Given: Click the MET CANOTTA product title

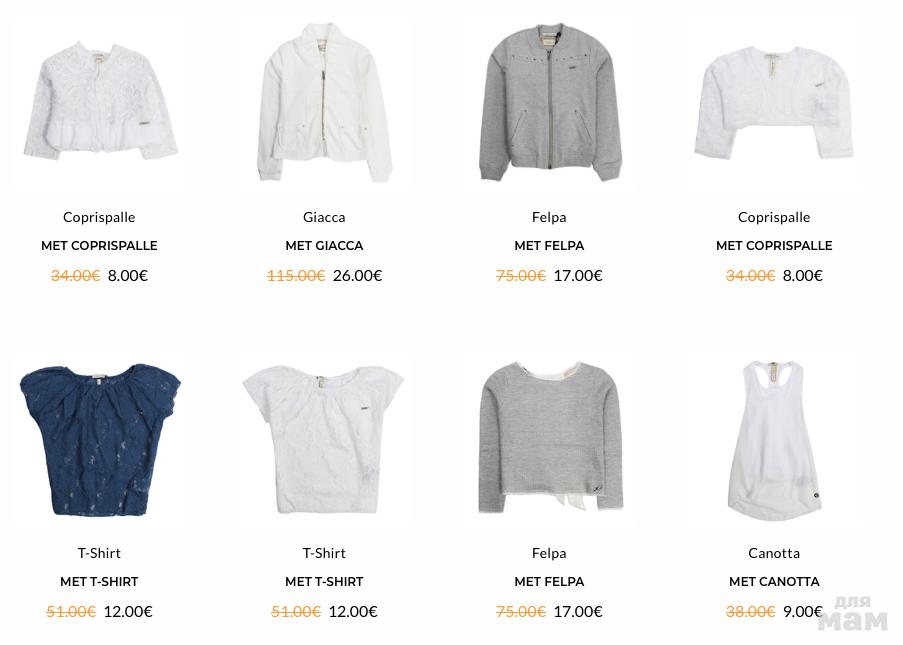Looking at the screenshot, I should click(x=774, y=582).
